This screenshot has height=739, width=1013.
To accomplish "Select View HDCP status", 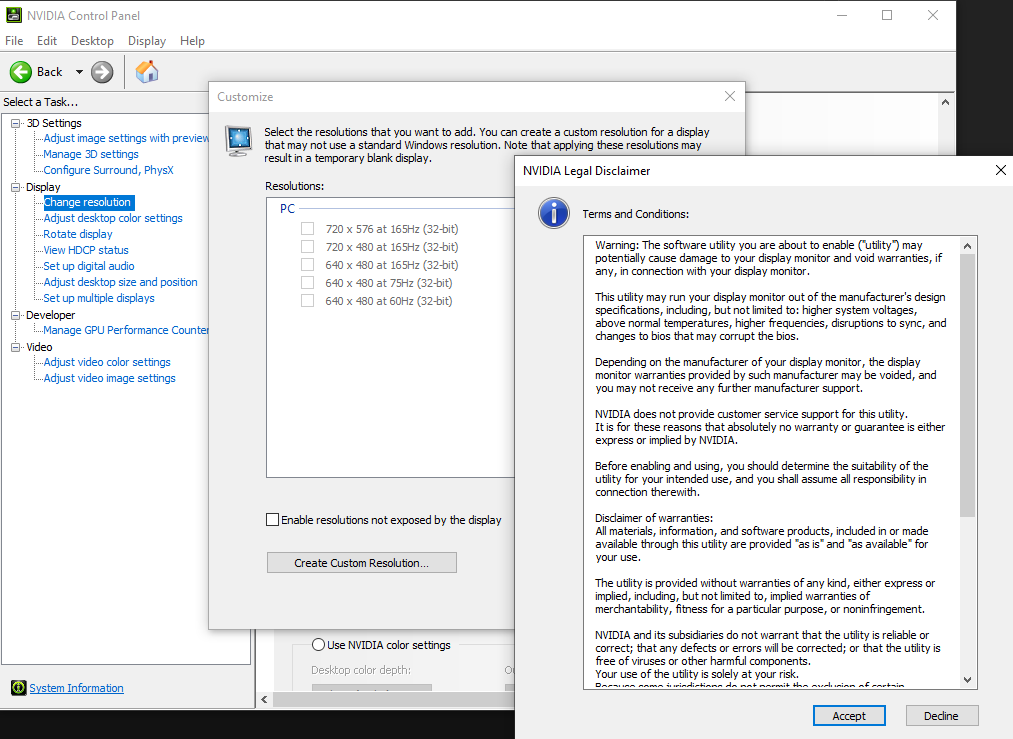I will point(86,250).
